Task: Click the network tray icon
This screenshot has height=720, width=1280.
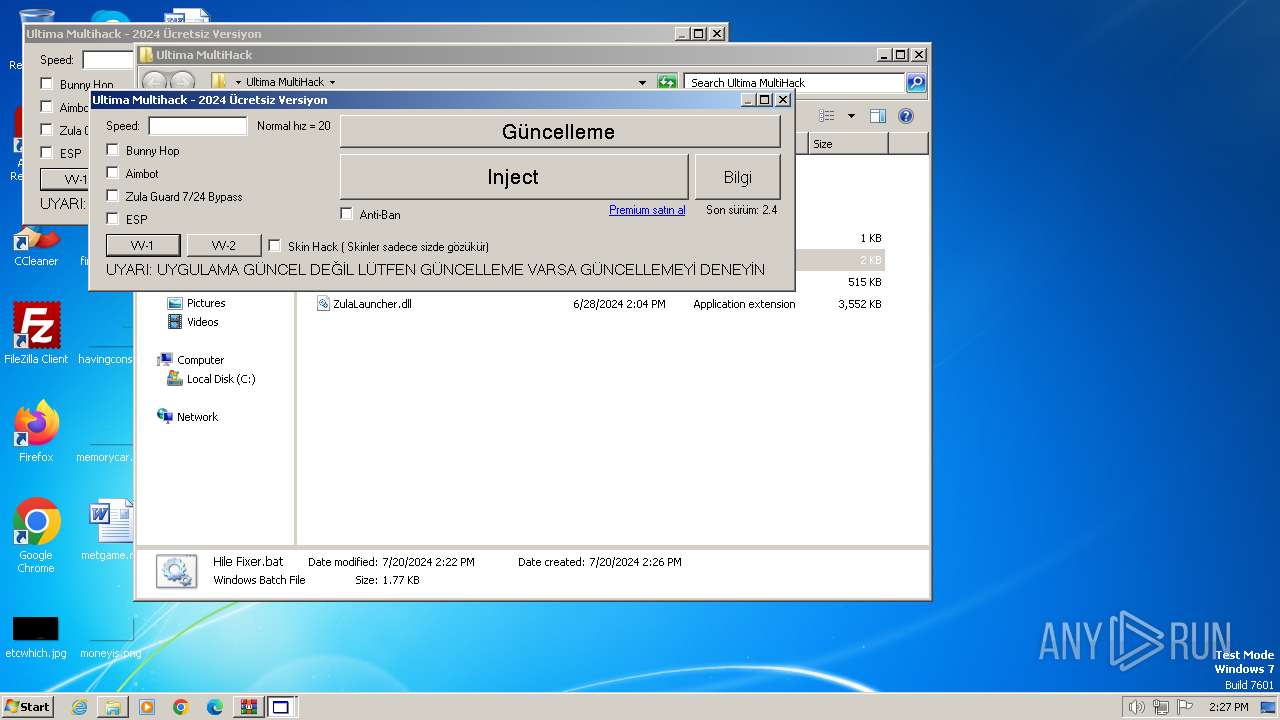Action: [x=1161, y=707]
